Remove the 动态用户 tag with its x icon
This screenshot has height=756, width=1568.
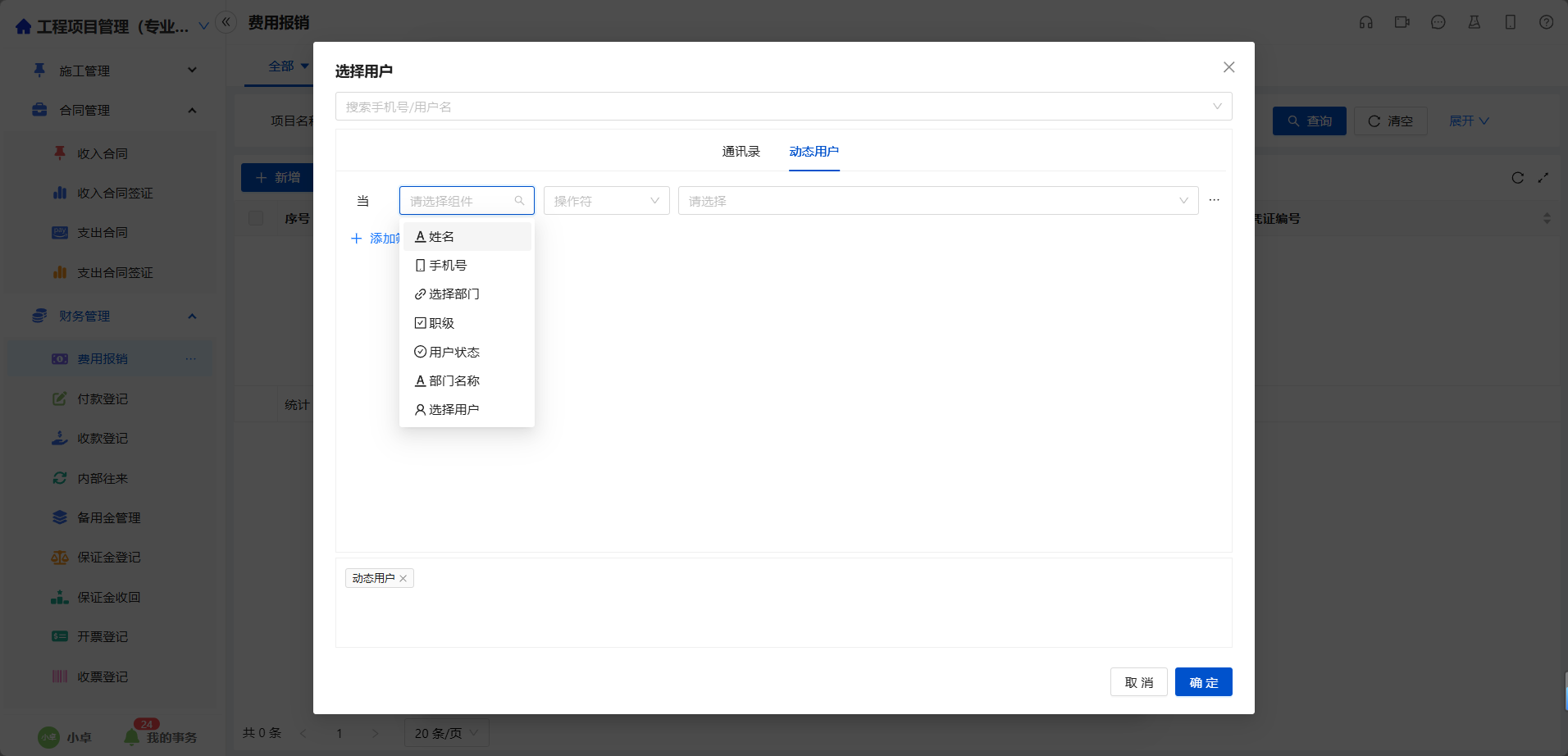403,579
